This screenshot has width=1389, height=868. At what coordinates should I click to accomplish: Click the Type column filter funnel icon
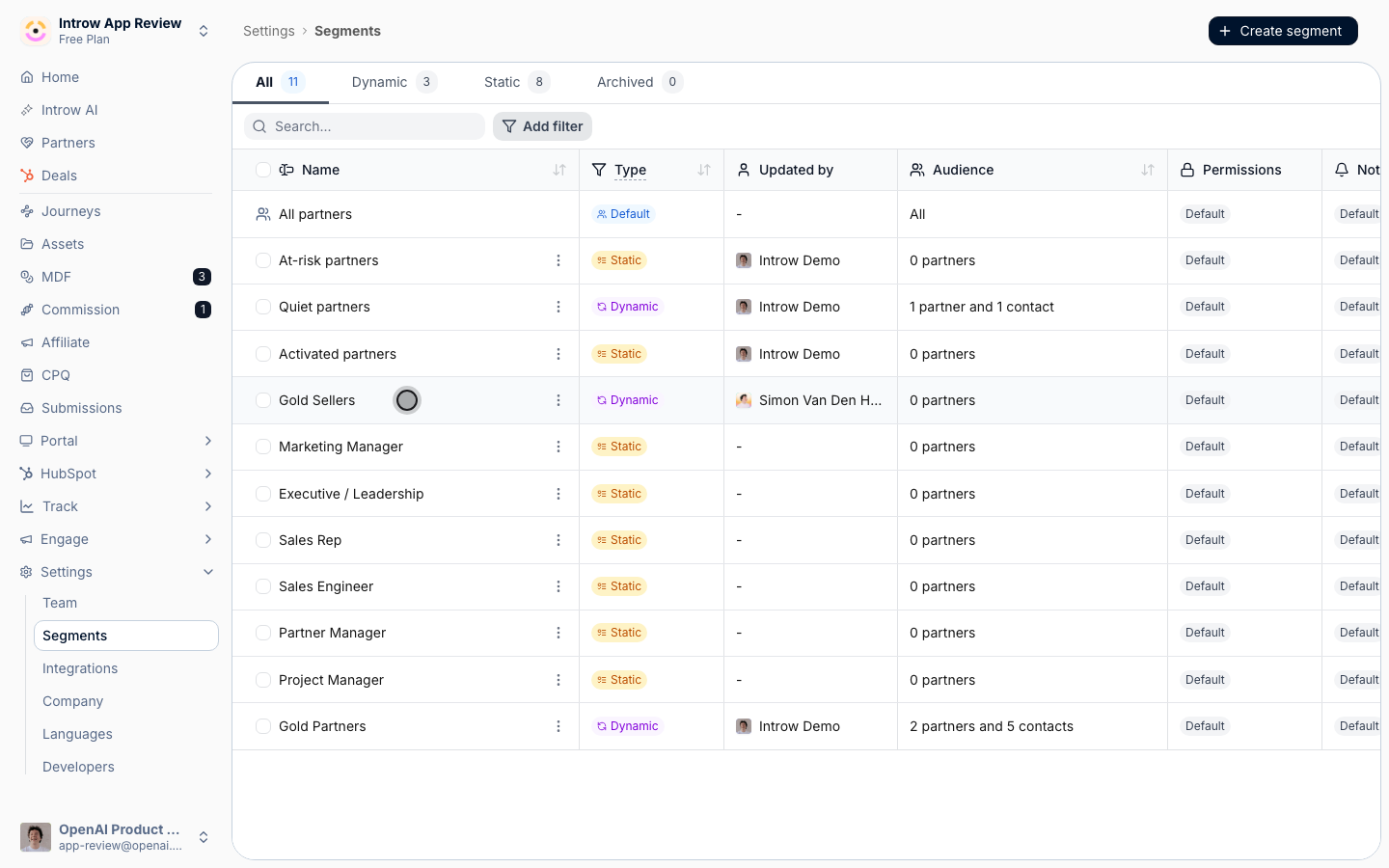(599, 170)
